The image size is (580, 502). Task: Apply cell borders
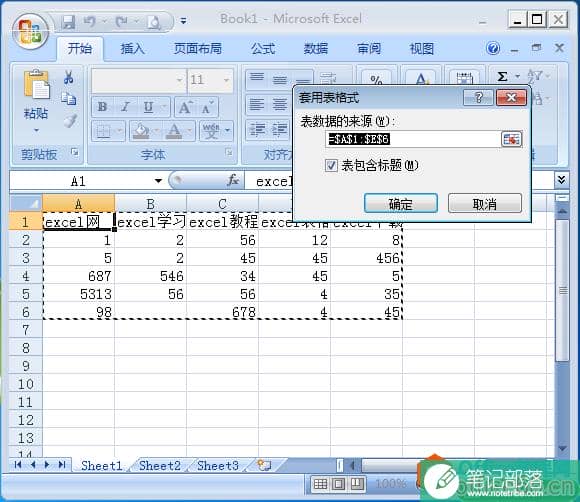coord(104,131)
